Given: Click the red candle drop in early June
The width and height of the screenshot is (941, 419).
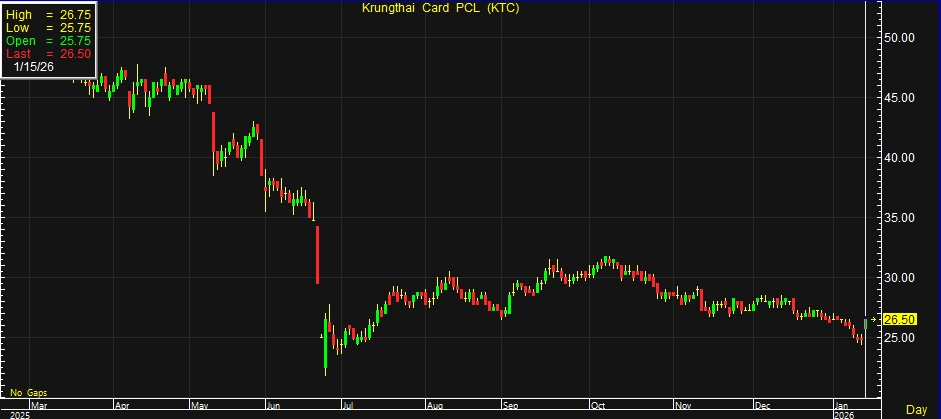Looking at the screenshot, I should (x=262, y=156).
